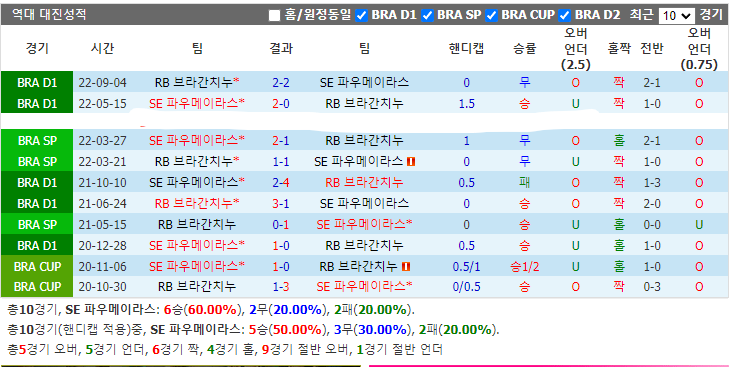The height and width of the screenshot is (370, 730).
Task: Click the 오버언더 (2.5) column header
Action: coord(575,49)
